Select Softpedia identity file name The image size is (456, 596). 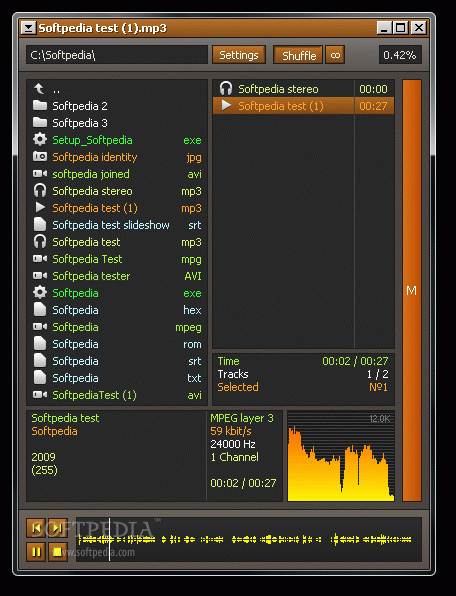(95, 157)
